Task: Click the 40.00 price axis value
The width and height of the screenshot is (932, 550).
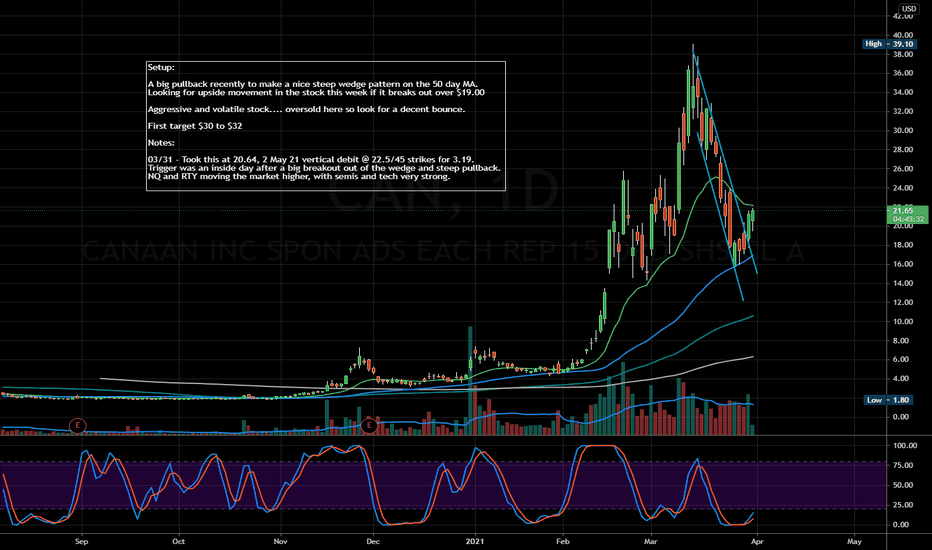Action: pyautogui.click(x=903, y=35)
